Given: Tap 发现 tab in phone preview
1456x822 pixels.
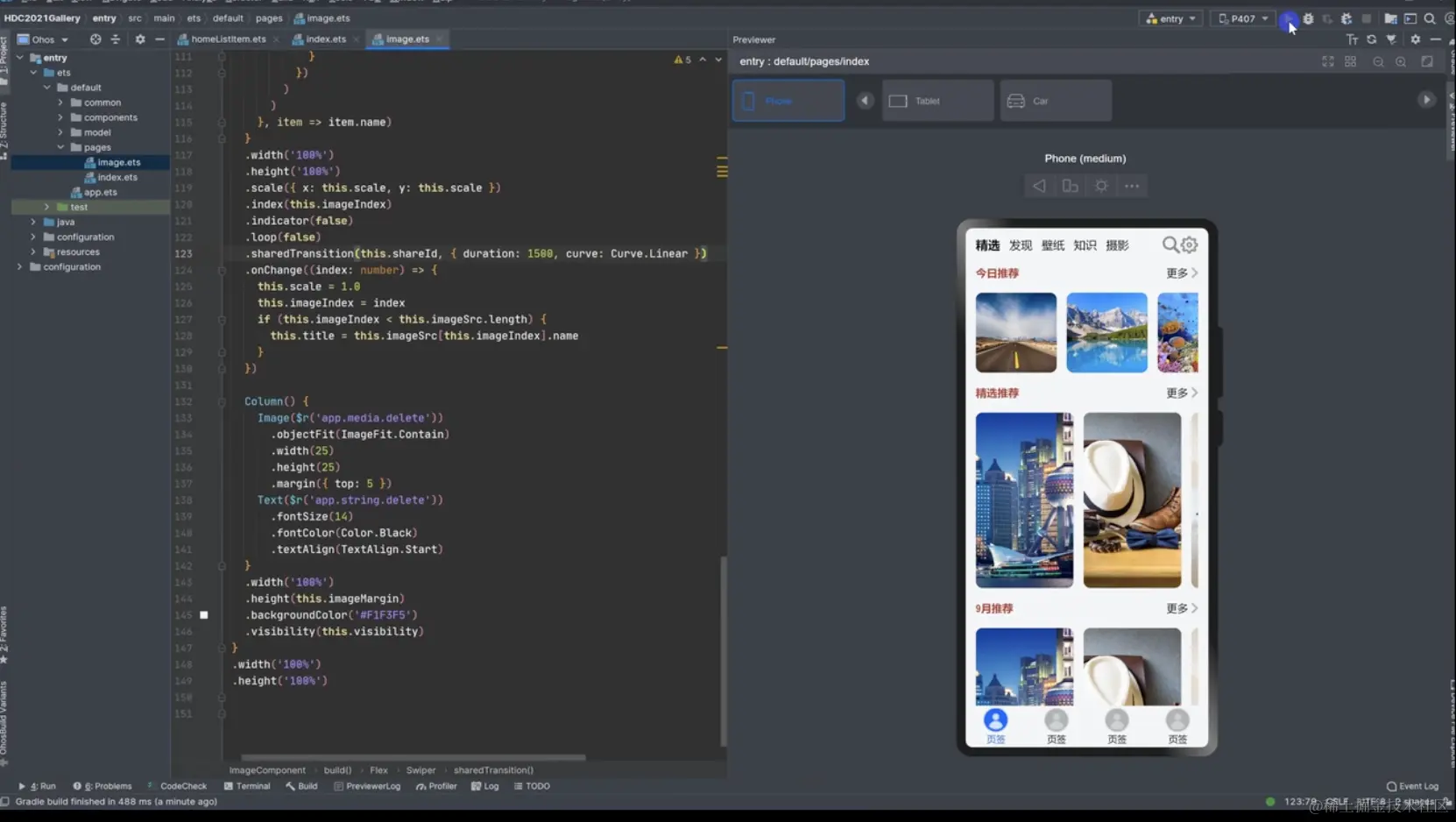Looking at the screenshot, I should (1021, 245).
